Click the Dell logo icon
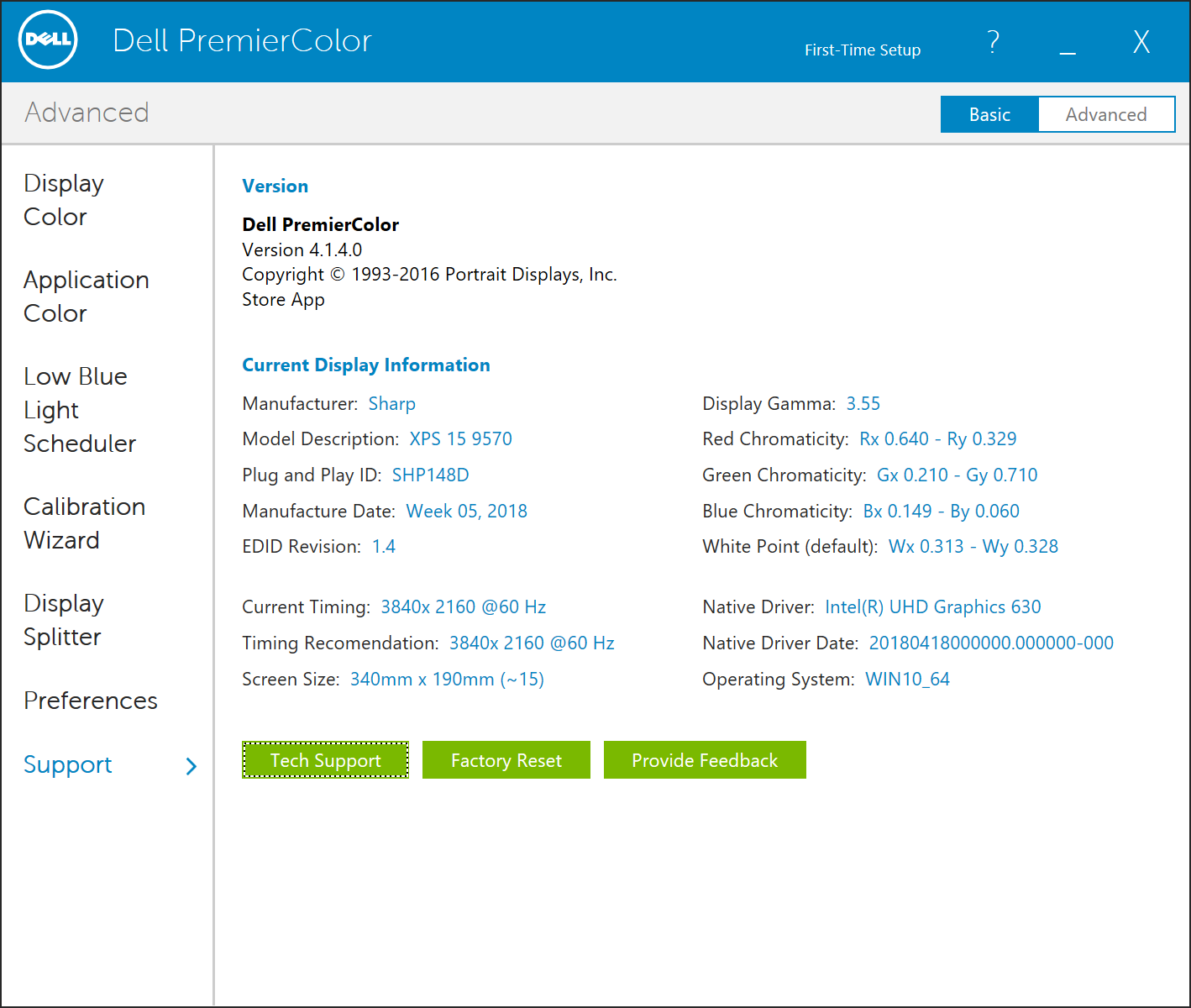This screenshot has width=1191, height=1008. pyautogui.click(x=48, y=40)
